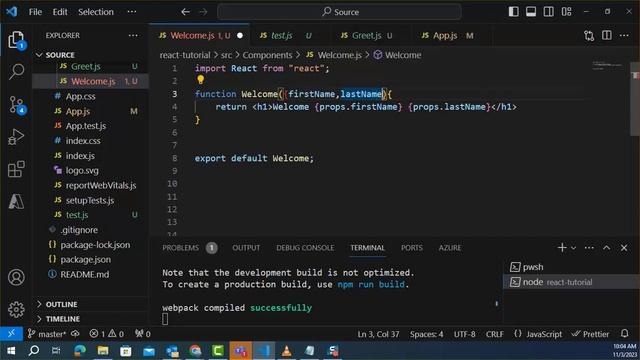Open the Source Control view
The width and height of the screenshot is (640, 360).
tap(16, 104)
